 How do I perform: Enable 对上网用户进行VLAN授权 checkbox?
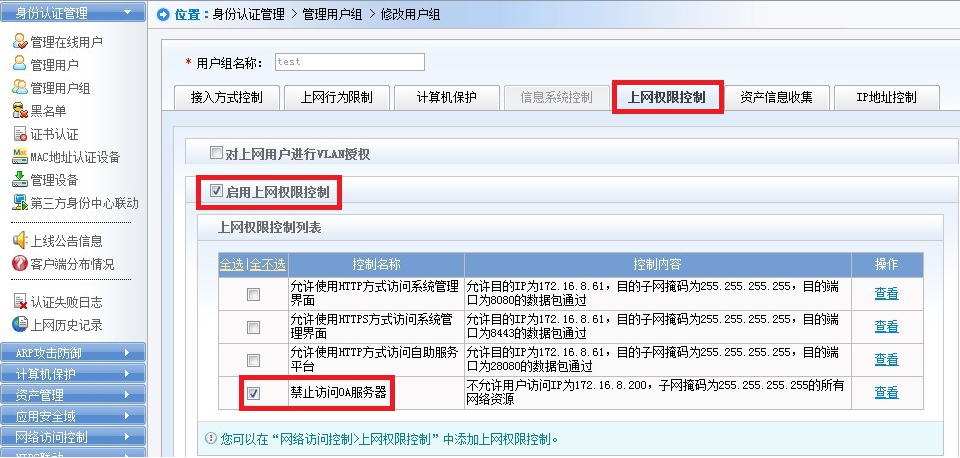pyautogui.click(x=216, y=153)
